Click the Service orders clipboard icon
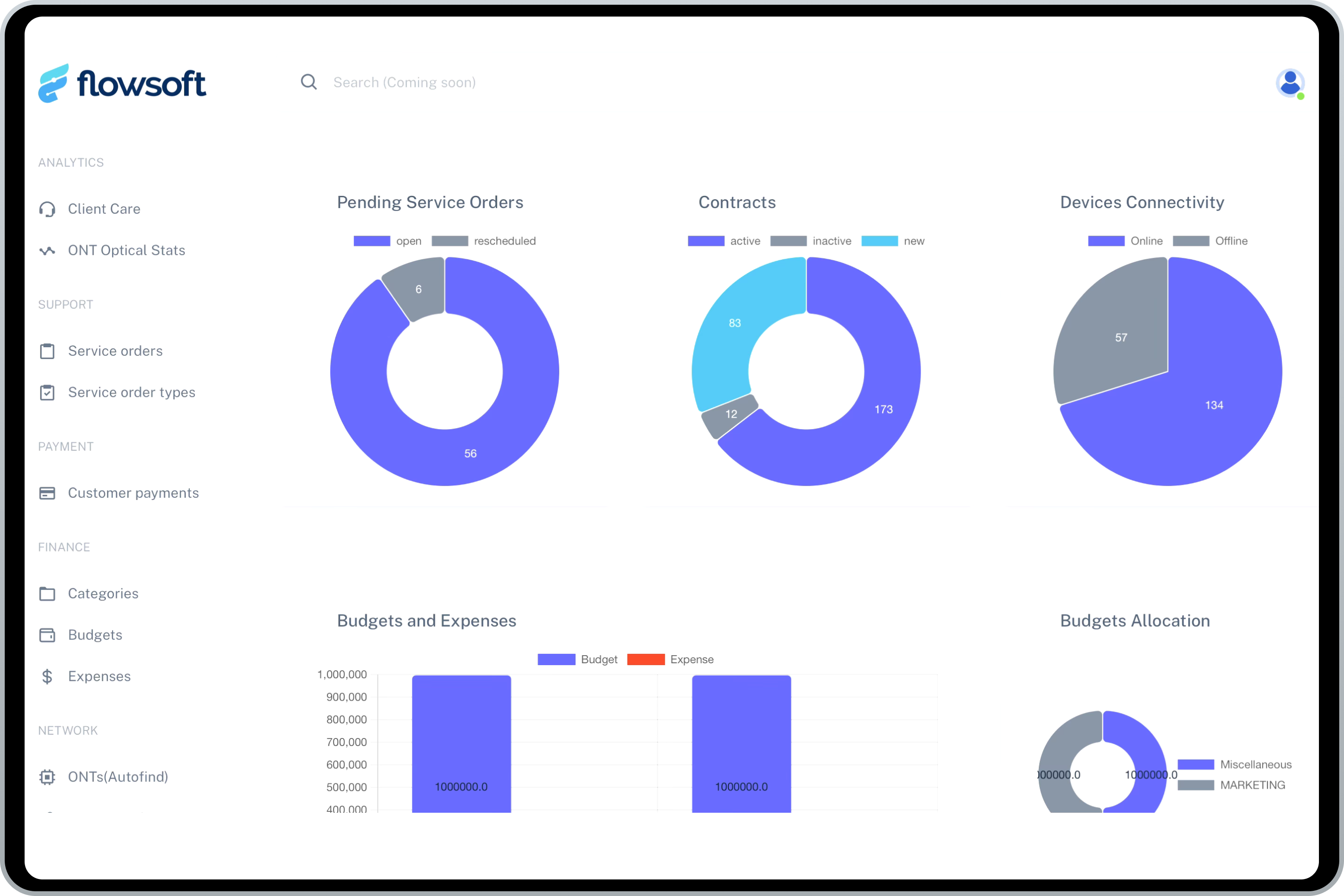 click(47, 351)
